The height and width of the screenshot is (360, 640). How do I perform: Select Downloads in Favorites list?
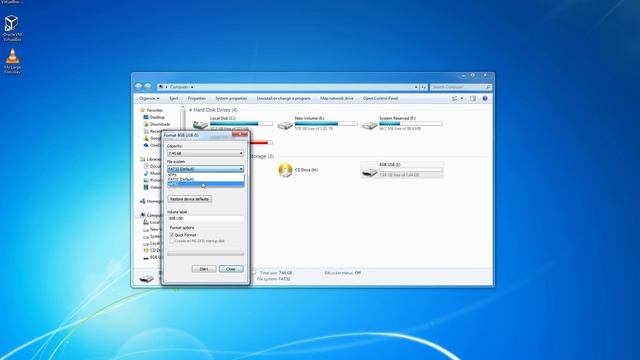click(160, 124)
